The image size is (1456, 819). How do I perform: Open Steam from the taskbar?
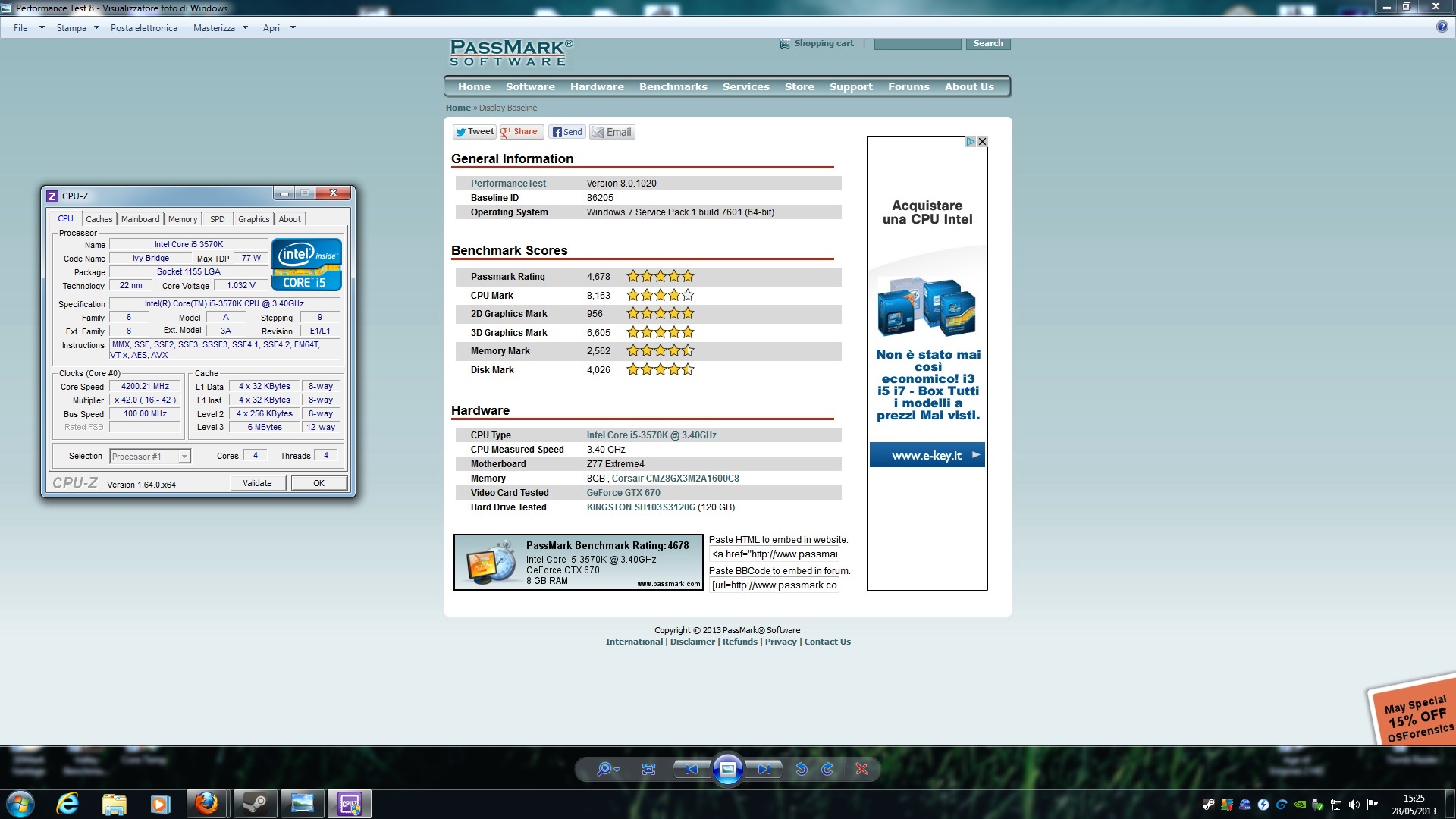pyautogui.click(x=255, y=804)
